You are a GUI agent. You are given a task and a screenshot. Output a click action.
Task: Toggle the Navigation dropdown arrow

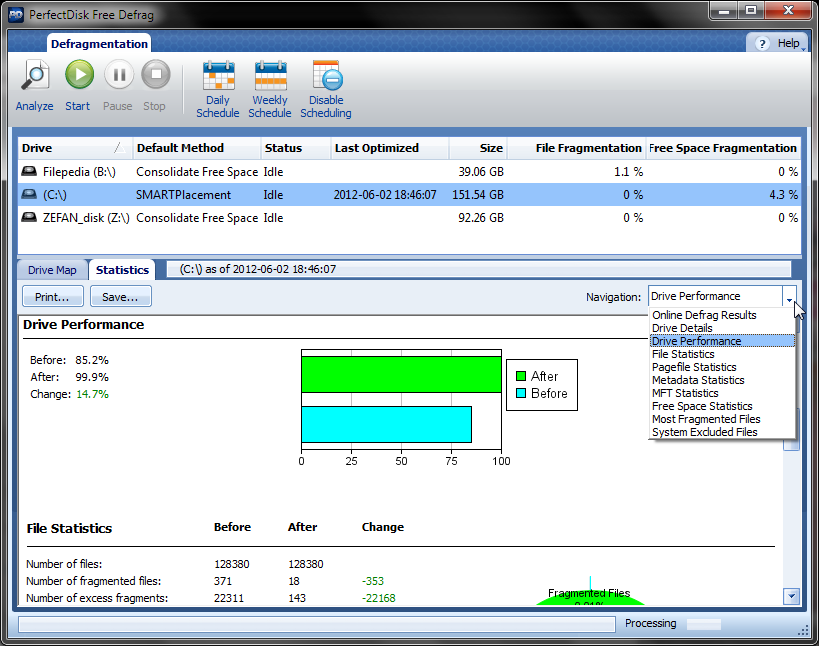[x=789, y=297]
